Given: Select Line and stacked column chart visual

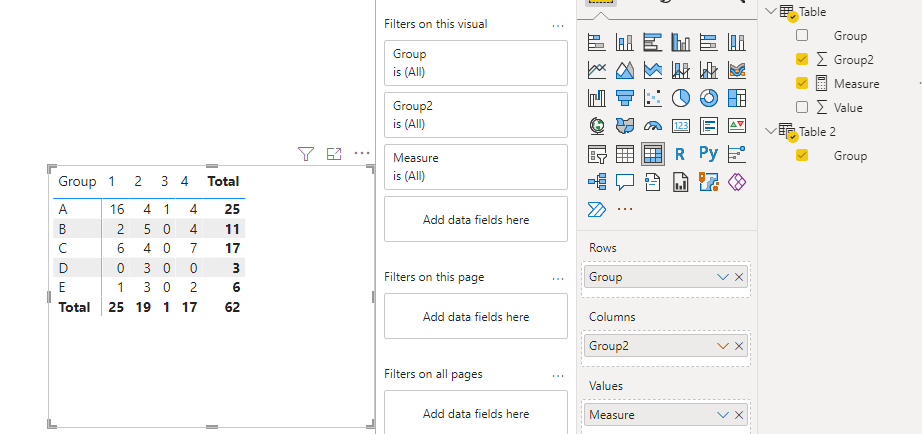Looking at the screenshot, I should point(681,70).
